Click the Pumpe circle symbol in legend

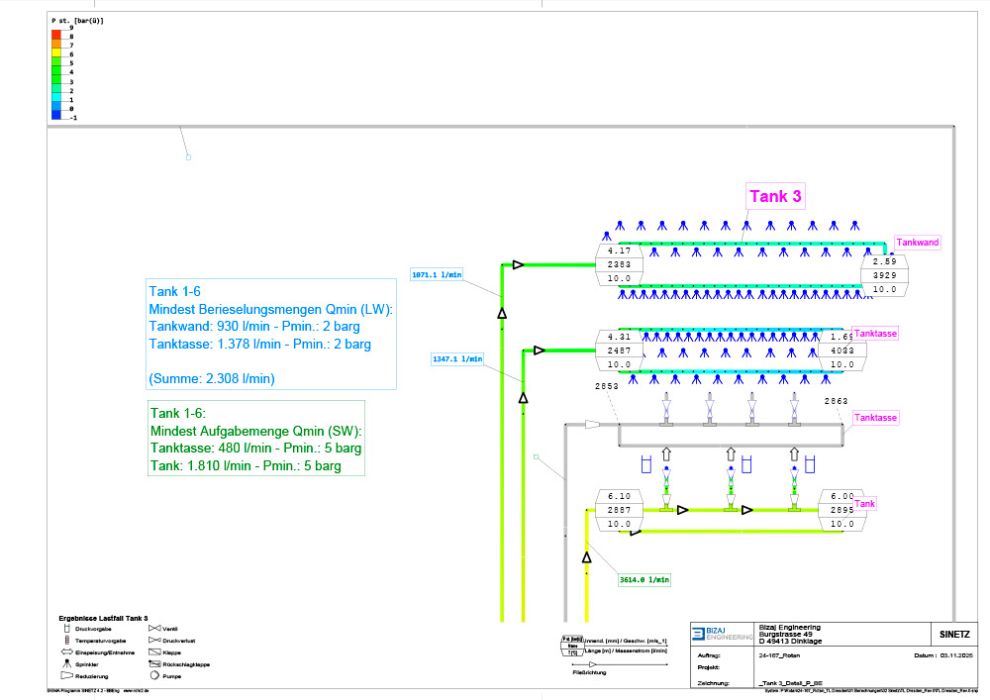coord(154,676)
